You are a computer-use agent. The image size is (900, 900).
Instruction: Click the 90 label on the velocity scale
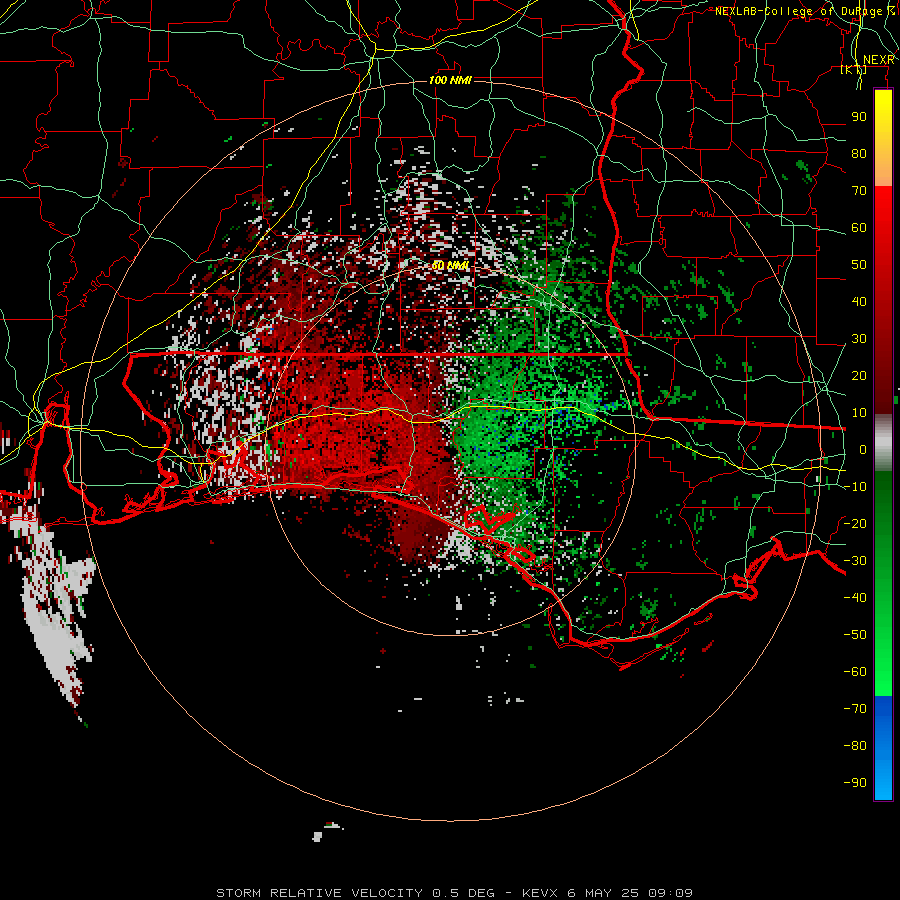[x=859, y=117]
